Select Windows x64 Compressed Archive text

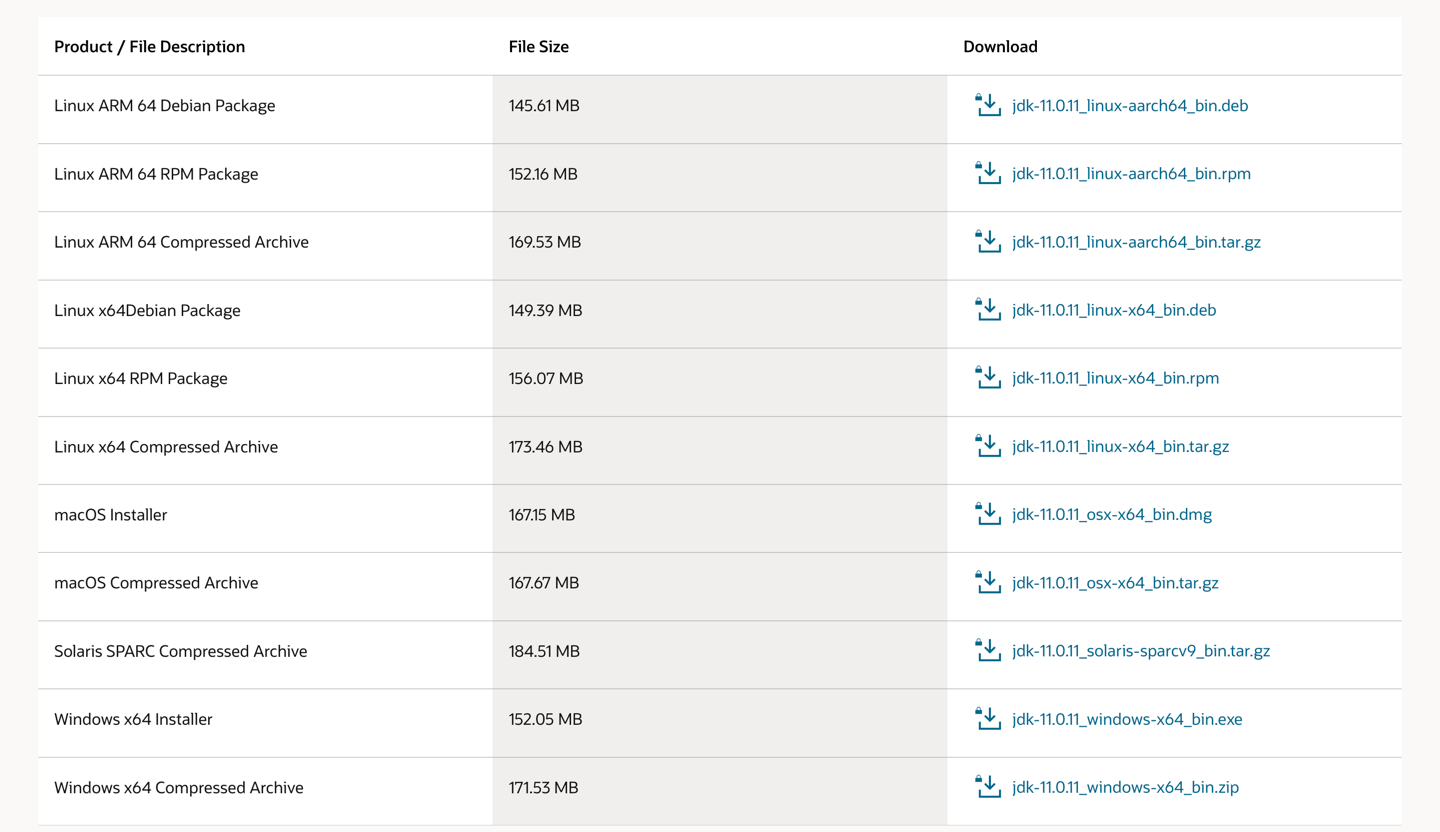click(179, 787)
